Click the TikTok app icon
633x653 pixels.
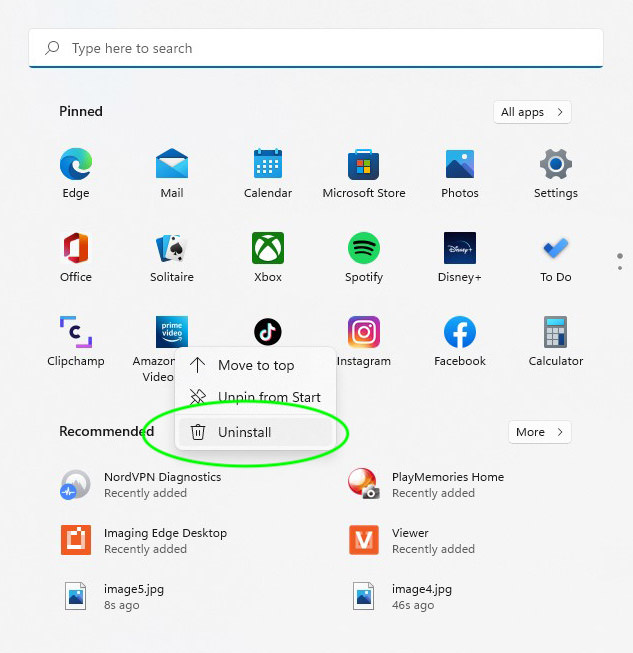point(268,331)
